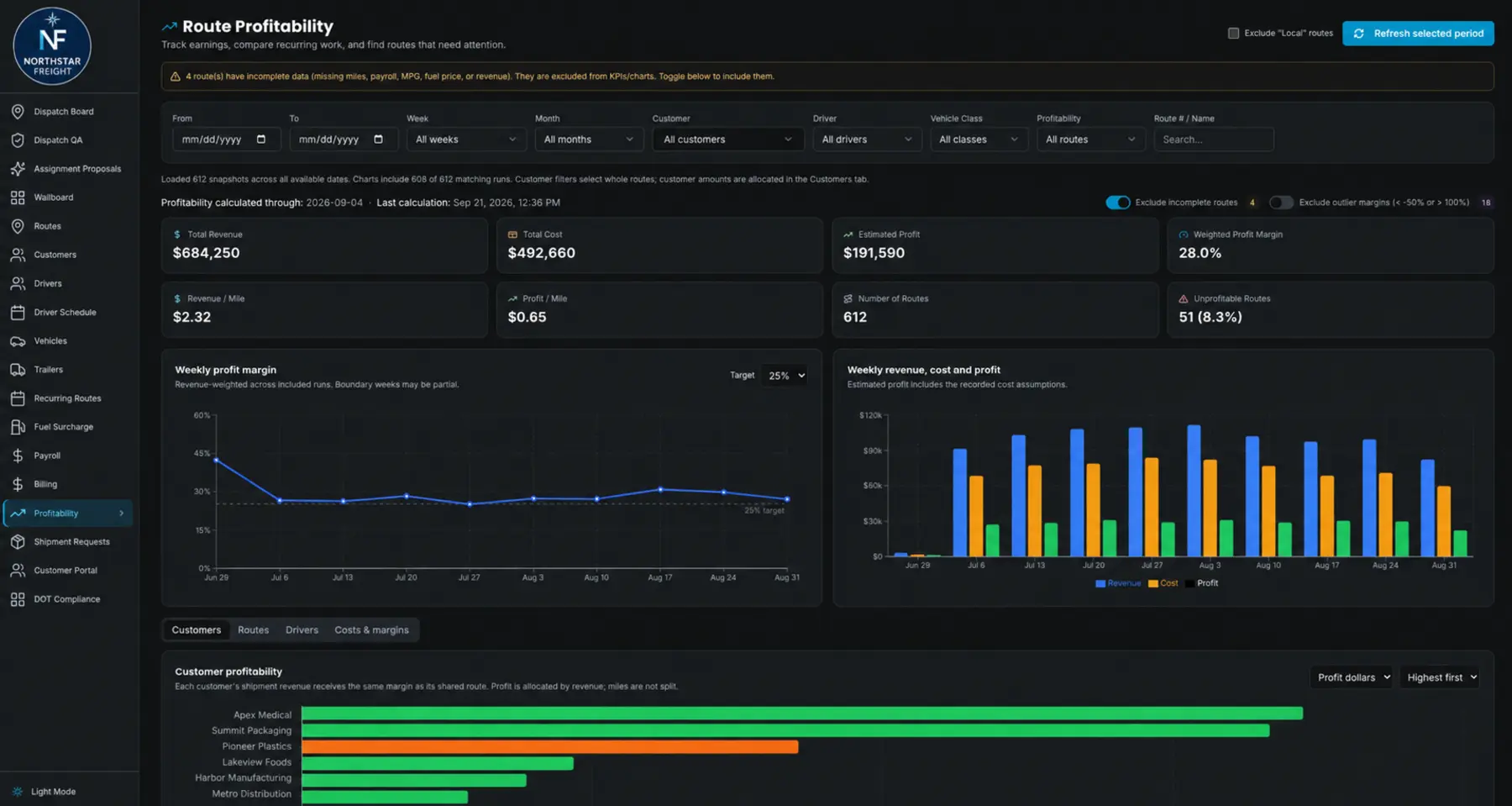Viewport: 1512px width, 806px height.
Task: Click Jun 29 point on margin line
Action: coord(217,460)
